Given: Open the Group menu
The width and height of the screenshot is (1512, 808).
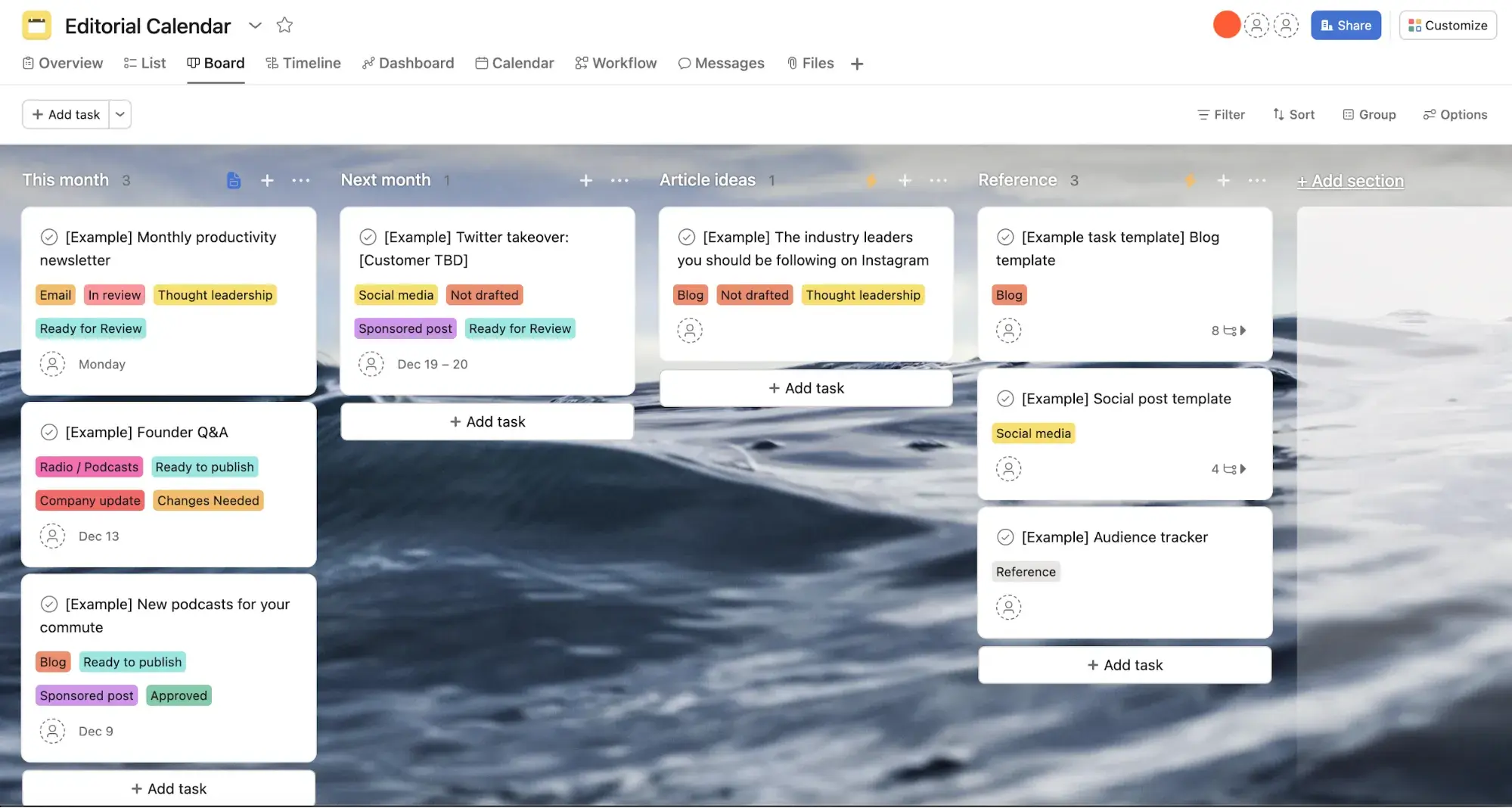Looking at the screenshot, I should point(1369,114).
